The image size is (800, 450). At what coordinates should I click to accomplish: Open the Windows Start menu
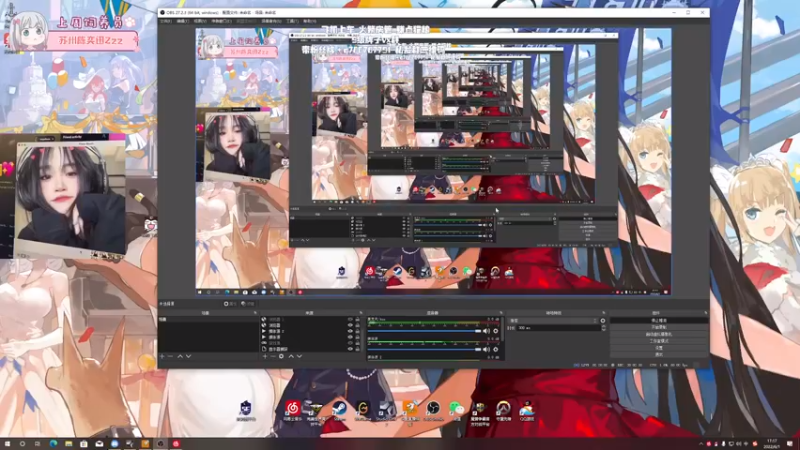tap(7, 444)
